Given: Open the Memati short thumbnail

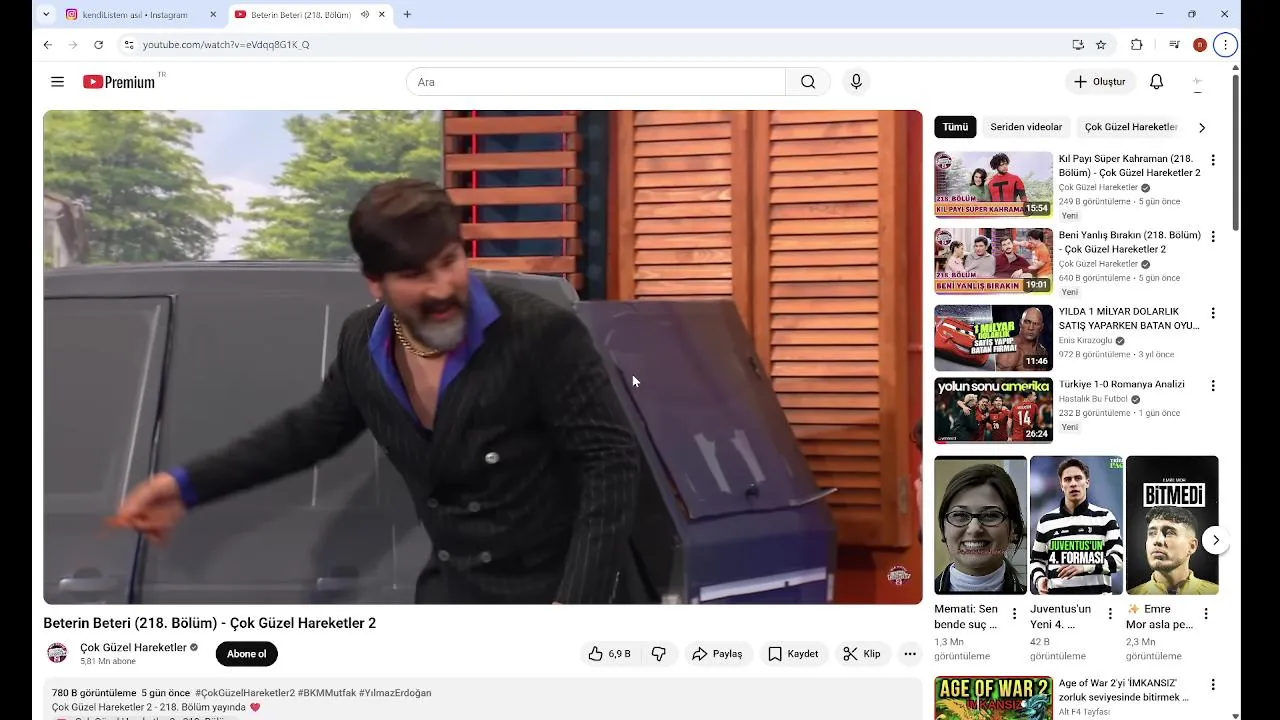Looking at the screenshot, I should (980, 525).
